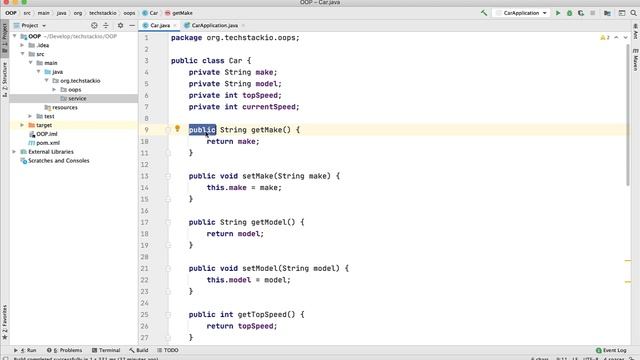This screenshot has height=360, width=640.
Task: Open the Event Log
Action: [x=611, y=350]
